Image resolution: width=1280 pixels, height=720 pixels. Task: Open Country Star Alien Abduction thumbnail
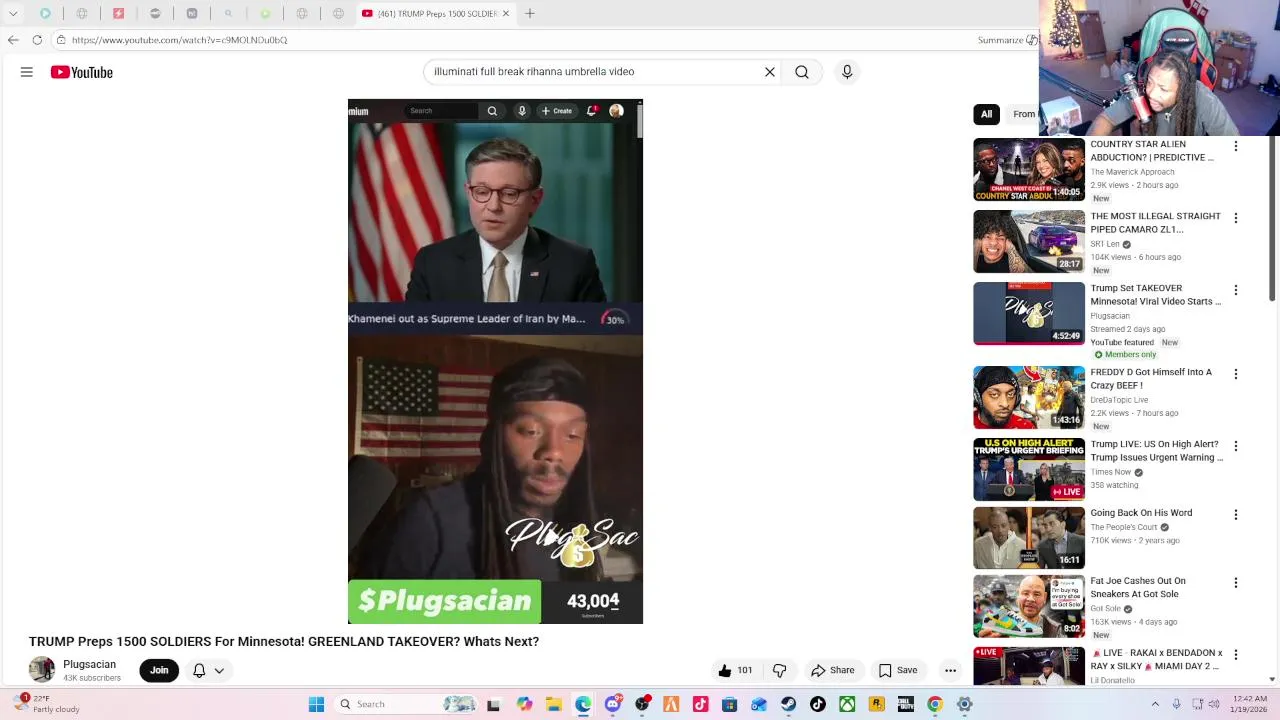point(1029,170)
